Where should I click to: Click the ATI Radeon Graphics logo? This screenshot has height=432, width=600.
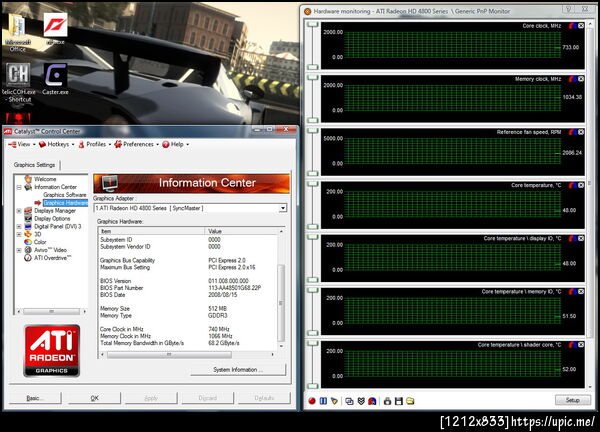pos(52,351)
